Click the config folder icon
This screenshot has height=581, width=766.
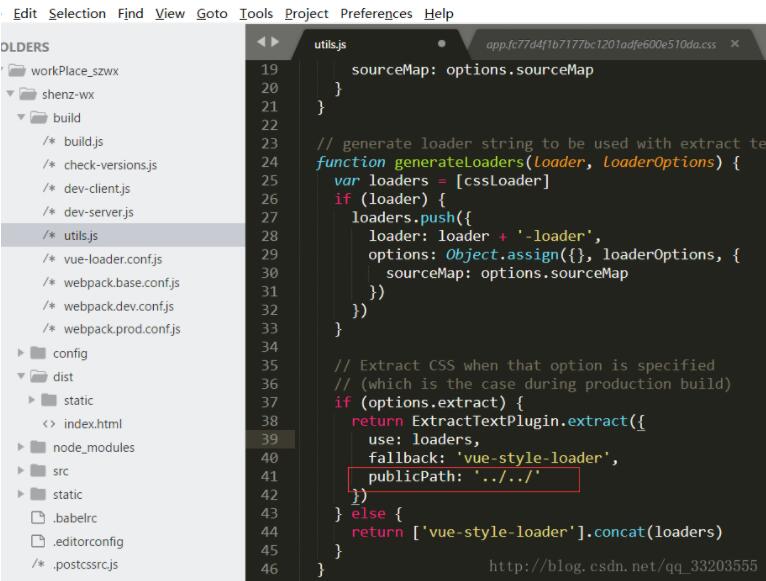coord(38,353)
